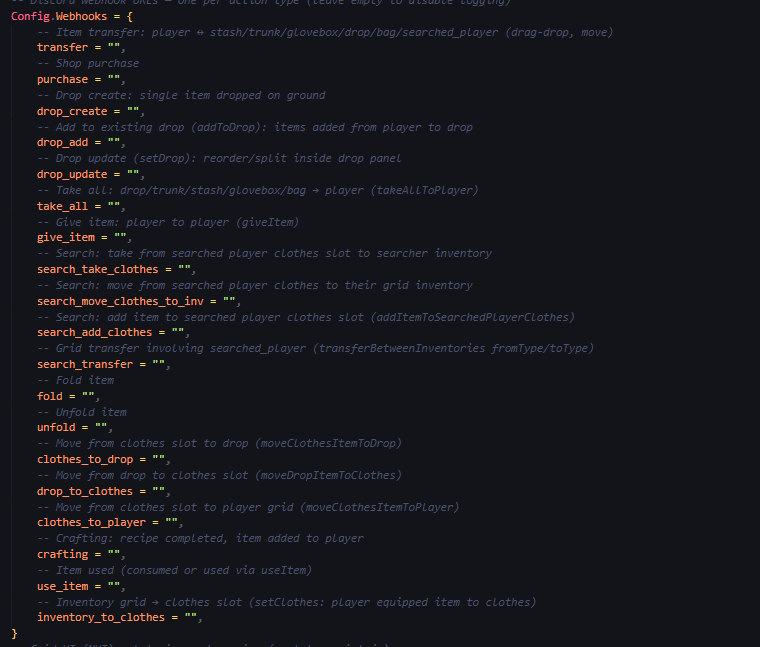Click the search_add_clothes key
The height and width of the screenshot is (647, 760).
pyautogui.click(x=94, y=332)
